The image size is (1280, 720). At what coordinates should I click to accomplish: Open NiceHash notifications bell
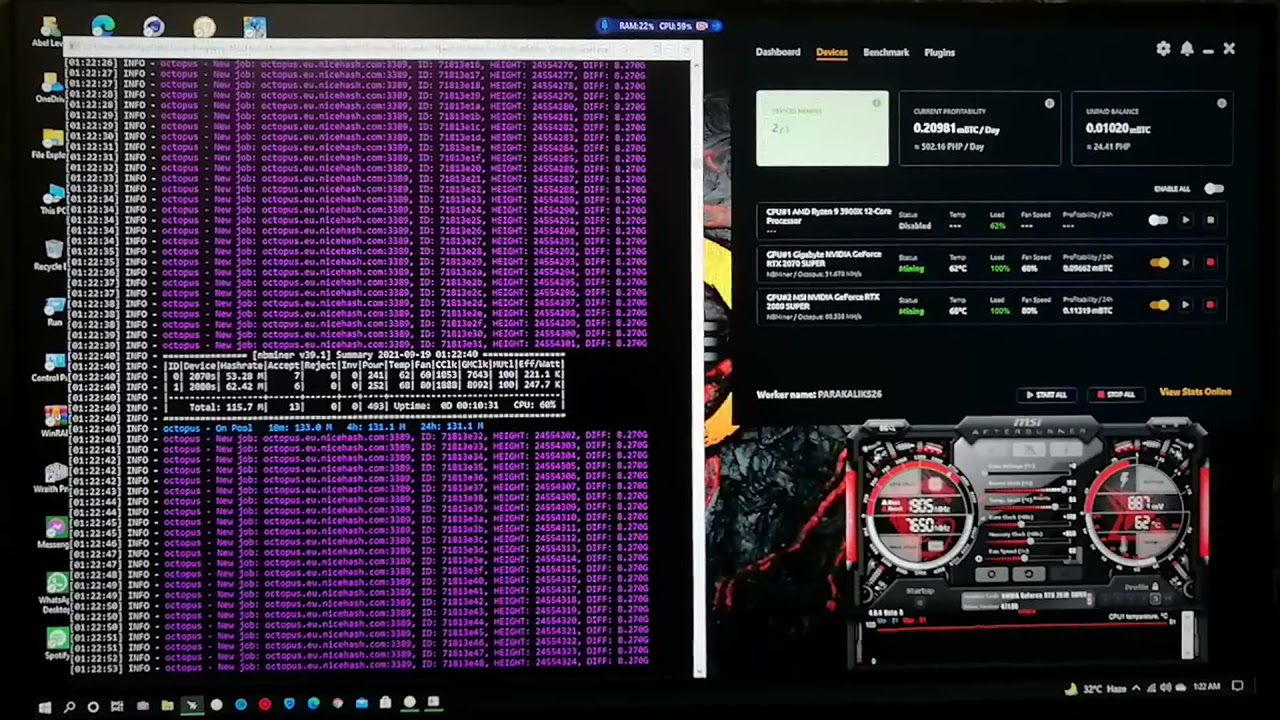(x=1186, y=49)
